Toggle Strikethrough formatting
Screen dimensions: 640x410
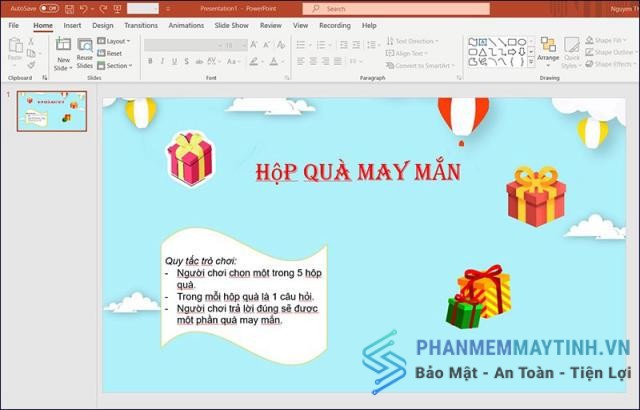(199, 62)
